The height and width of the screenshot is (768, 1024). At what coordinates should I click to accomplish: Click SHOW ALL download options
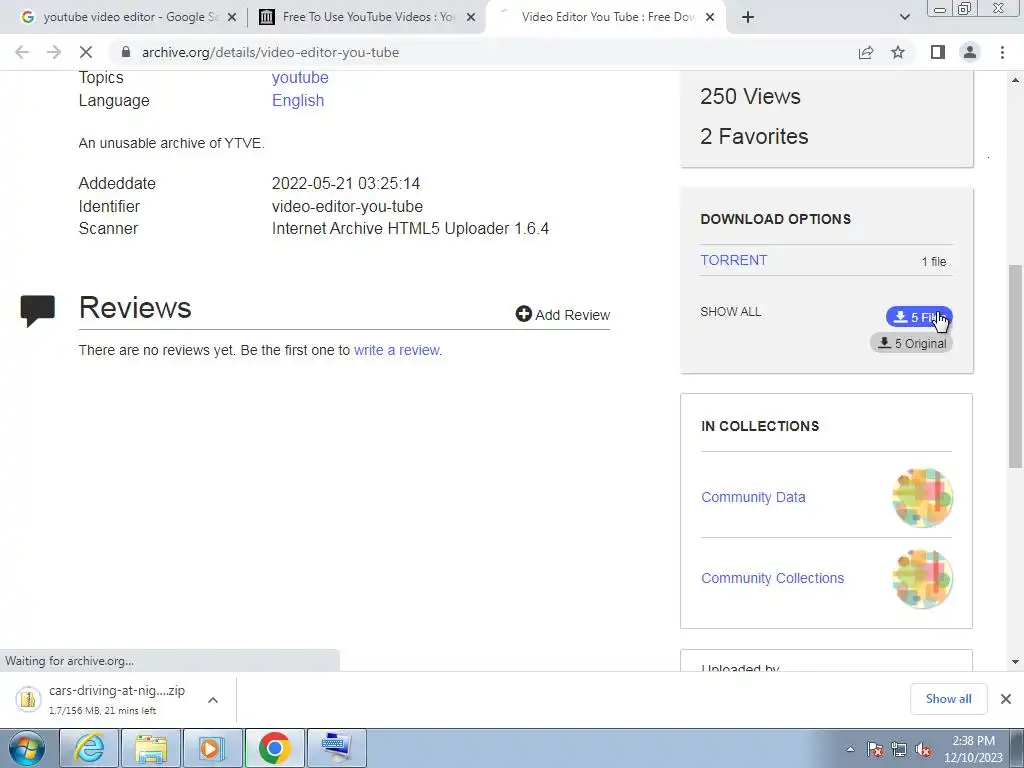pyautogui.click(x=731, y=312)
